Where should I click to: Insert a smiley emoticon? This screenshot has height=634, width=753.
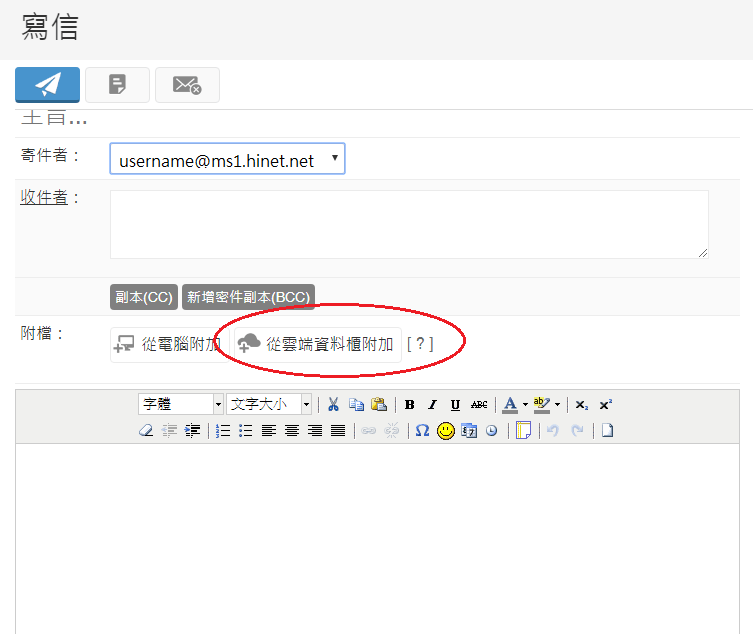(446, 430)
